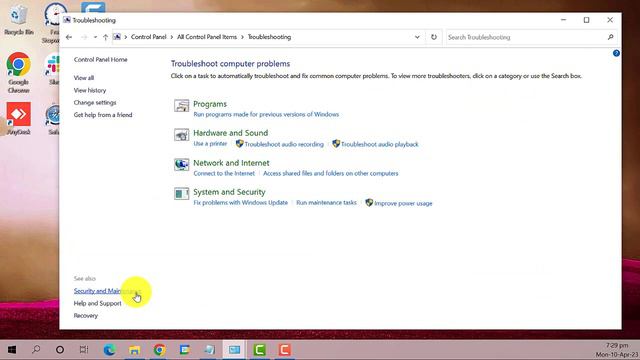This screenshot has height=360, width=640.
Task: Select Control Panel breadcrumb
Action: [149, 37]
